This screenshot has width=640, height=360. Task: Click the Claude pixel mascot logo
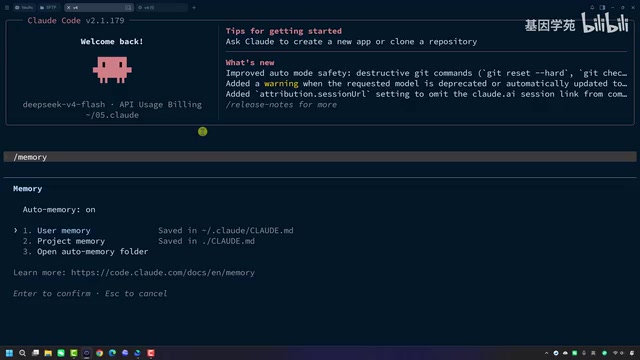(112, 70)
